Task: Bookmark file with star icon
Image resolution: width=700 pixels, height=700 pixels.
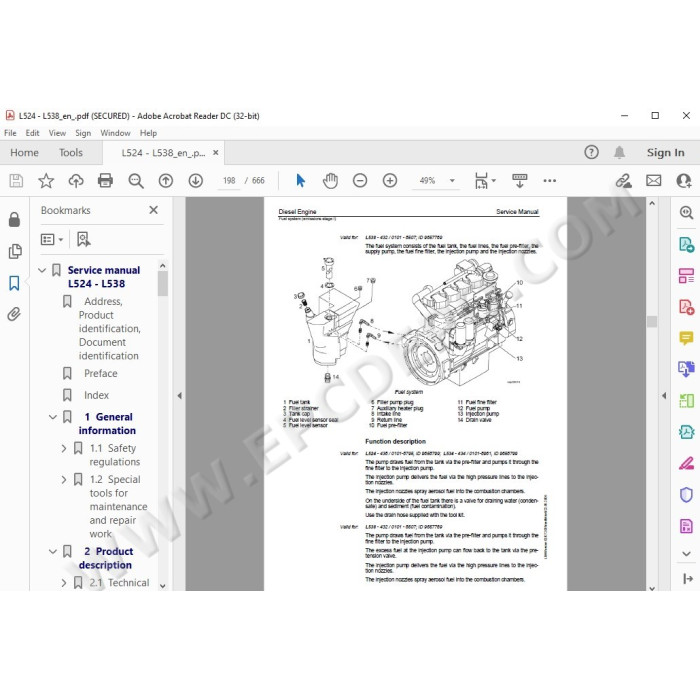Action: [x=46, y=181]
